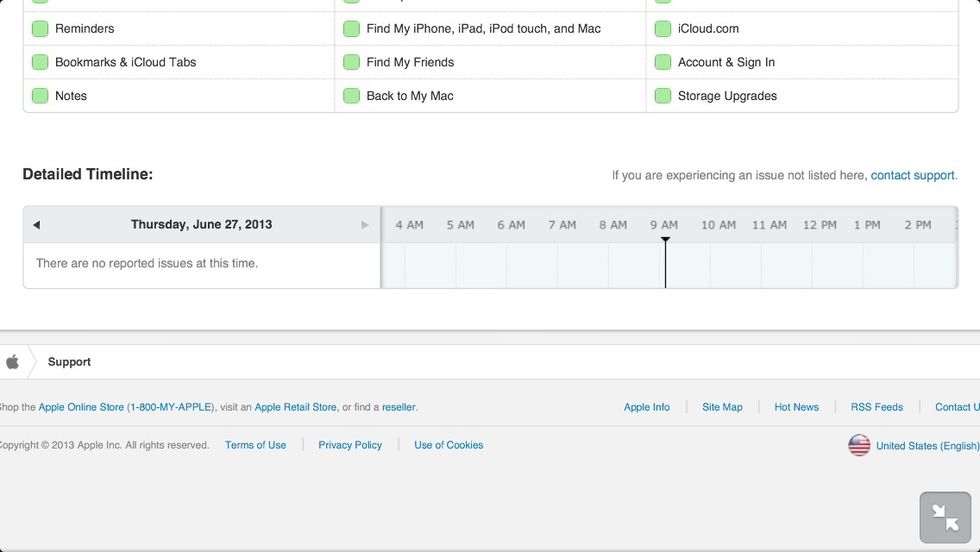The height and width of the screenshot is (552, 980).
Task: Open the contact support link
Action: (x=912, y=175)
